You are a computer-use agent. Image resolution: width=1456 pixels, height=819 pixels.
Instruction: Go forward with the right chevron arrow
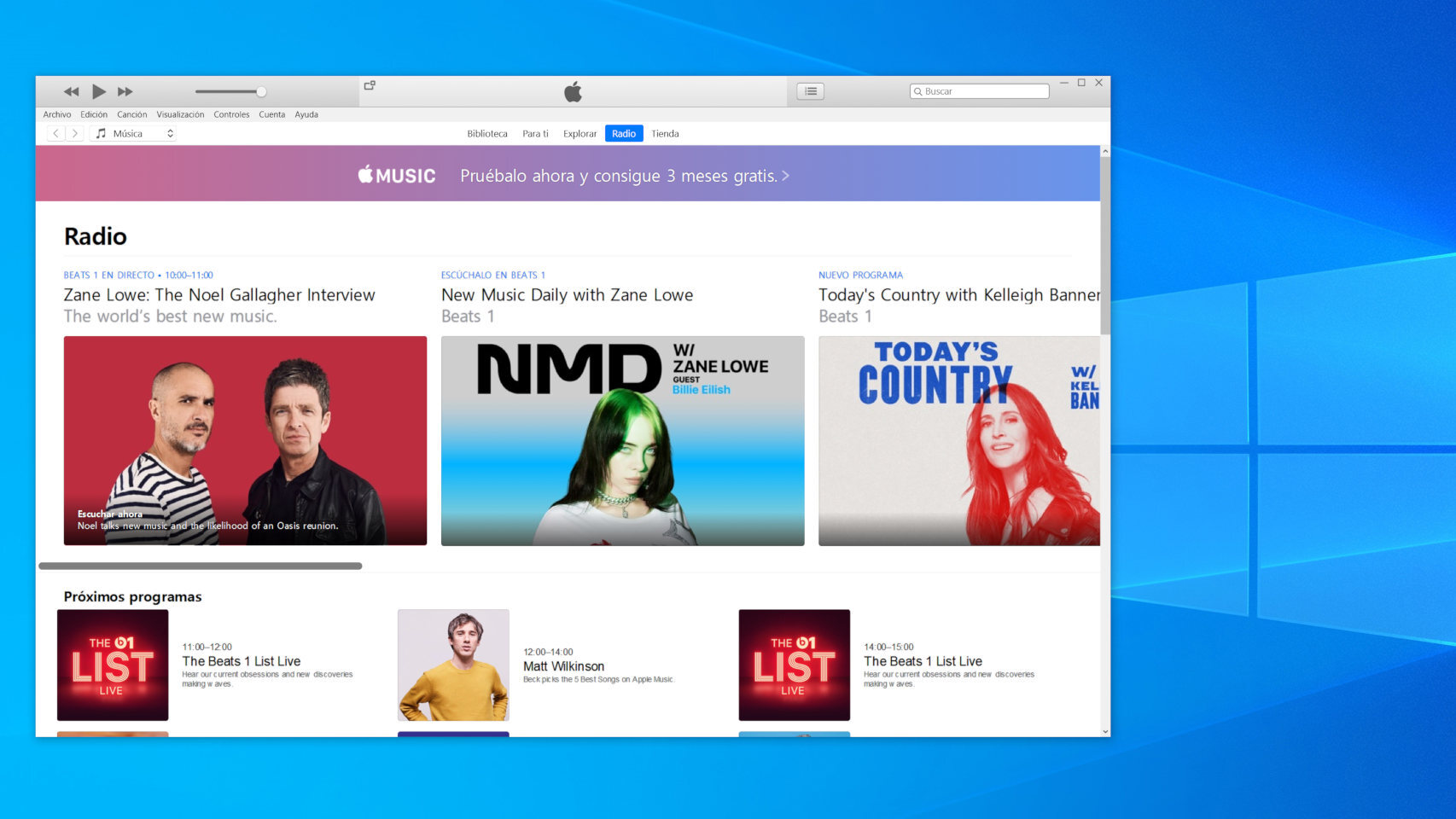pos(75,133)
